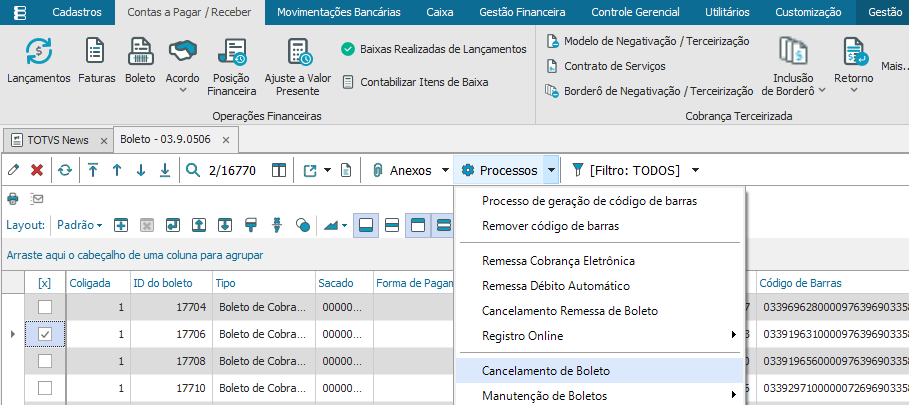Click the print icon
This screenshot has width=909, height=405.
coord(13,198)
